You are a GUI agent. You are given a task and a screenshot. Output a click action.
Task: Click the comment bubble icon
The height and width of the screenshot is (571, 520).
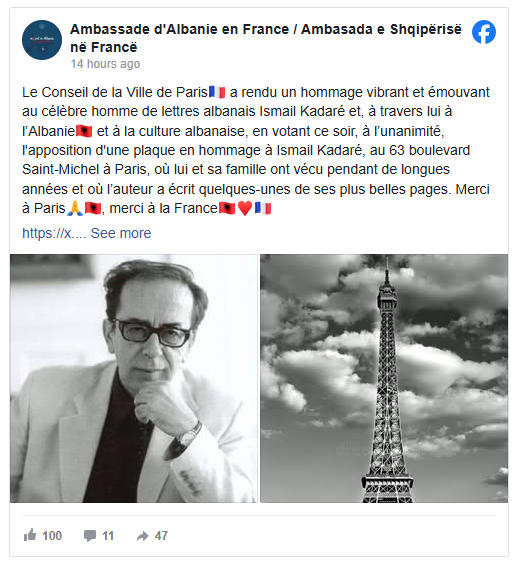click(x=90, y=536)
